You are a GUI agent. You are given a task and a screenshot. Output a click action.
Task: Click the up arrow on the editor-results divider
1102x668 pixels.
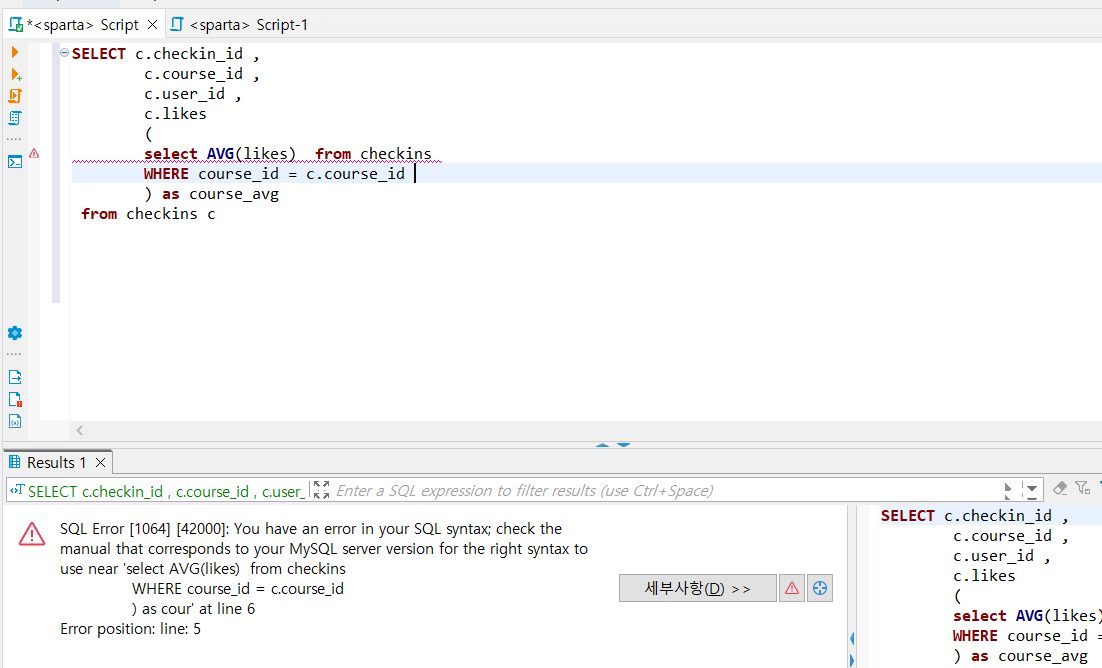tap(602, 445)
